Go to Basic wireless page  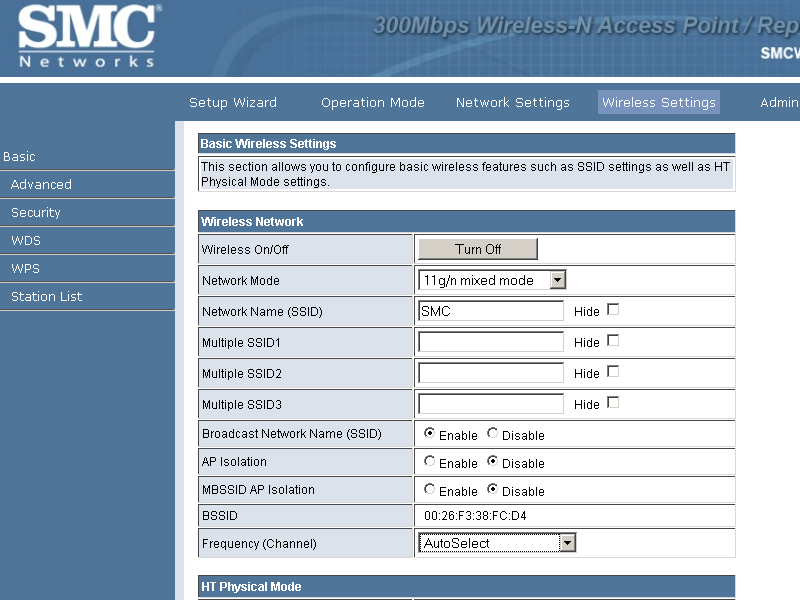[19, 157]
